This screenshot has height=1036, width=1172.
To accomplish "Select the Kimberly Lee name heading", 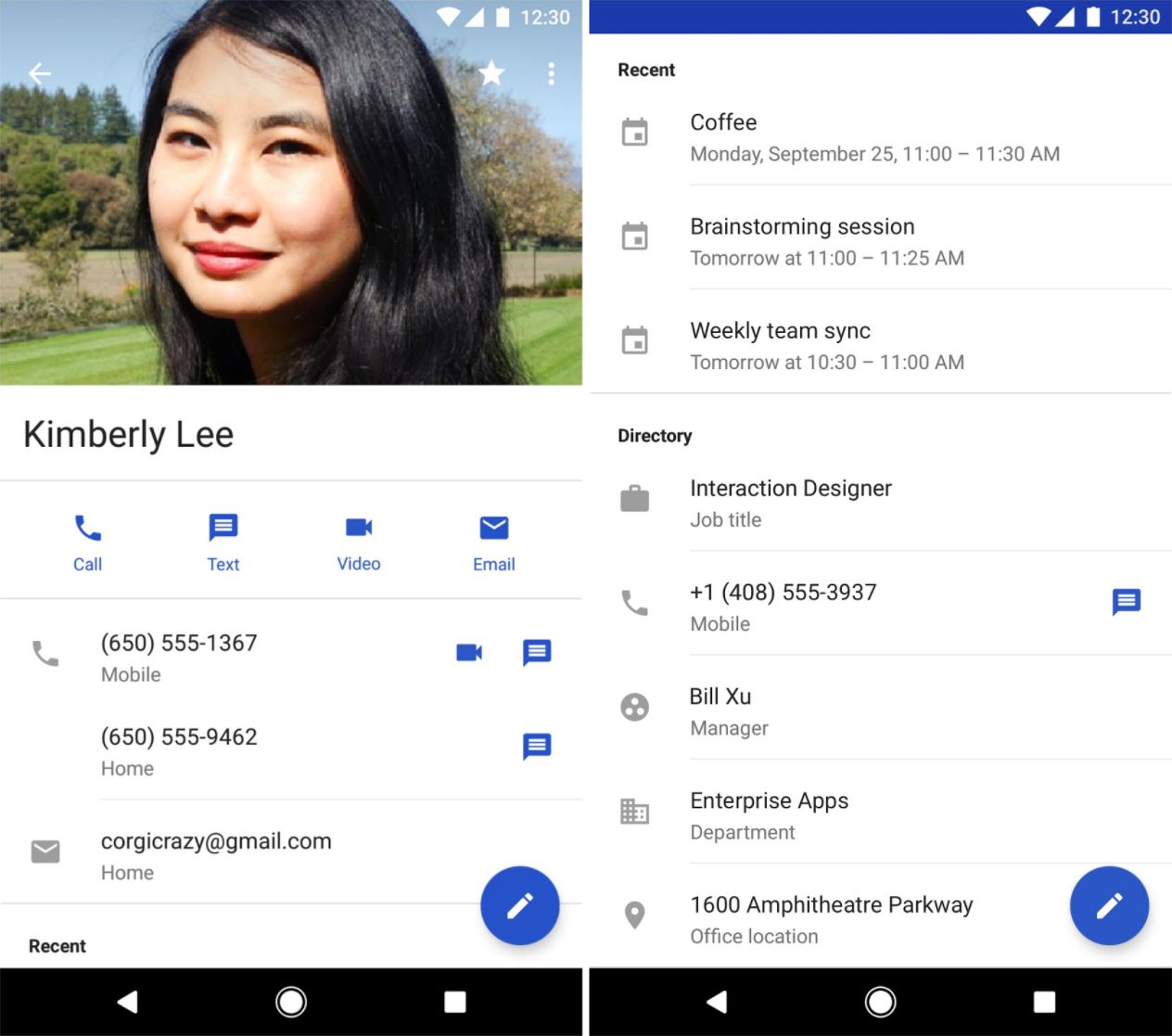I will 129,434.
